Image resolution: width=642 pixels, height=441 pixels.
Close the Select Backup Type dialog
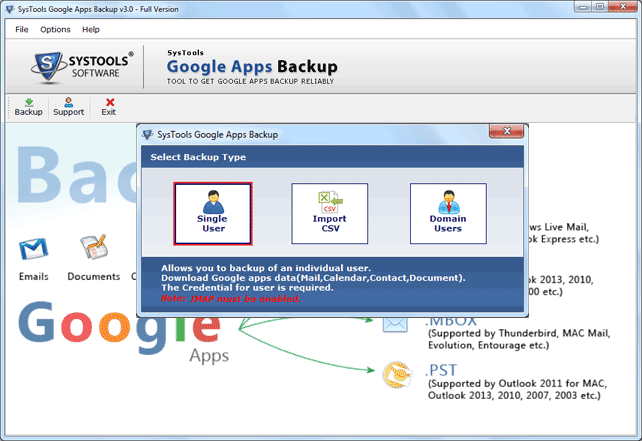[x=506, y=131]
